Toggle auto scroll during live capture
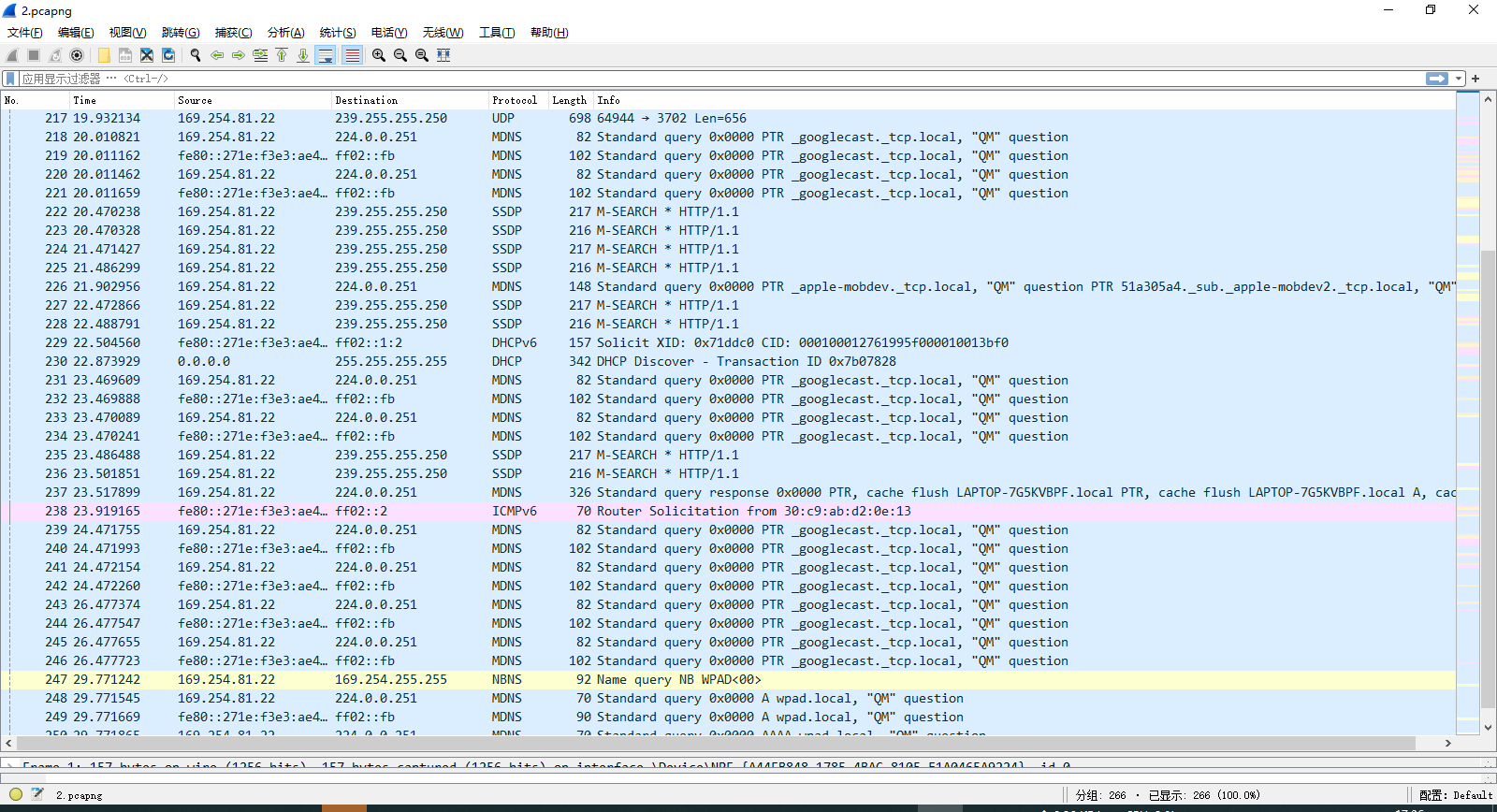The width and height of the screenshot is (1497, 812). 326,55
